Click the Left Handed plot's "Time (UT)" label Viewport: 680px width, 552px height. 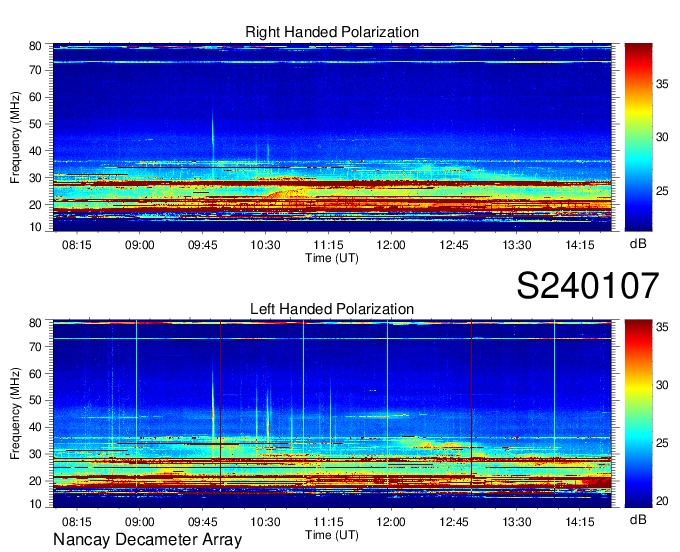pos(332,535)
